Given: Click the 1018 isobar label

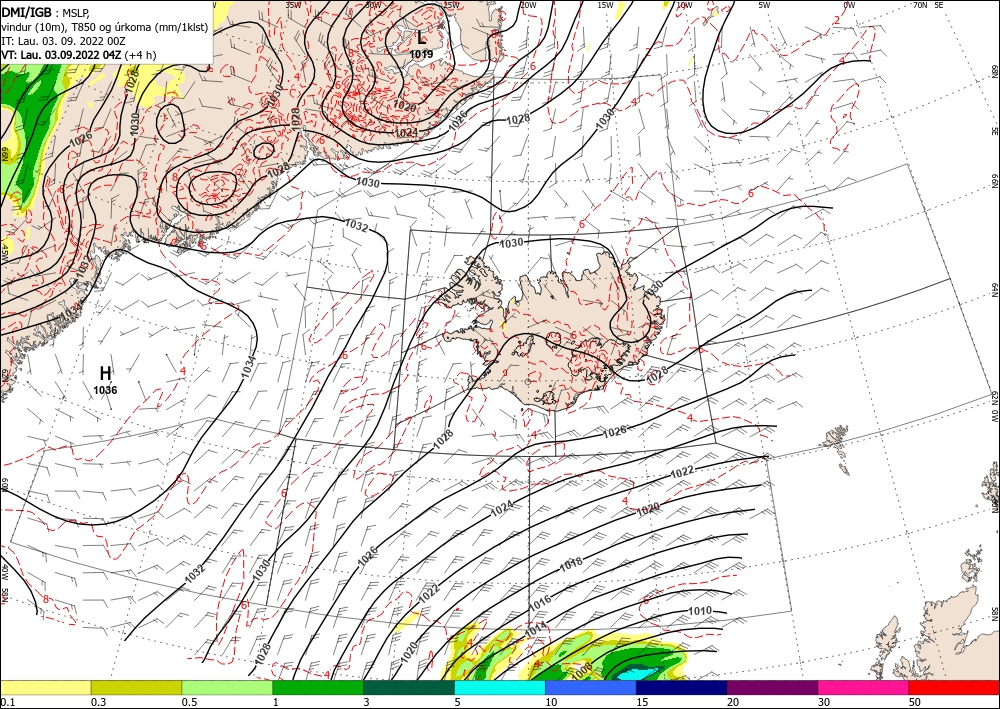Looking at the screenshot, I should coord(571,564).
